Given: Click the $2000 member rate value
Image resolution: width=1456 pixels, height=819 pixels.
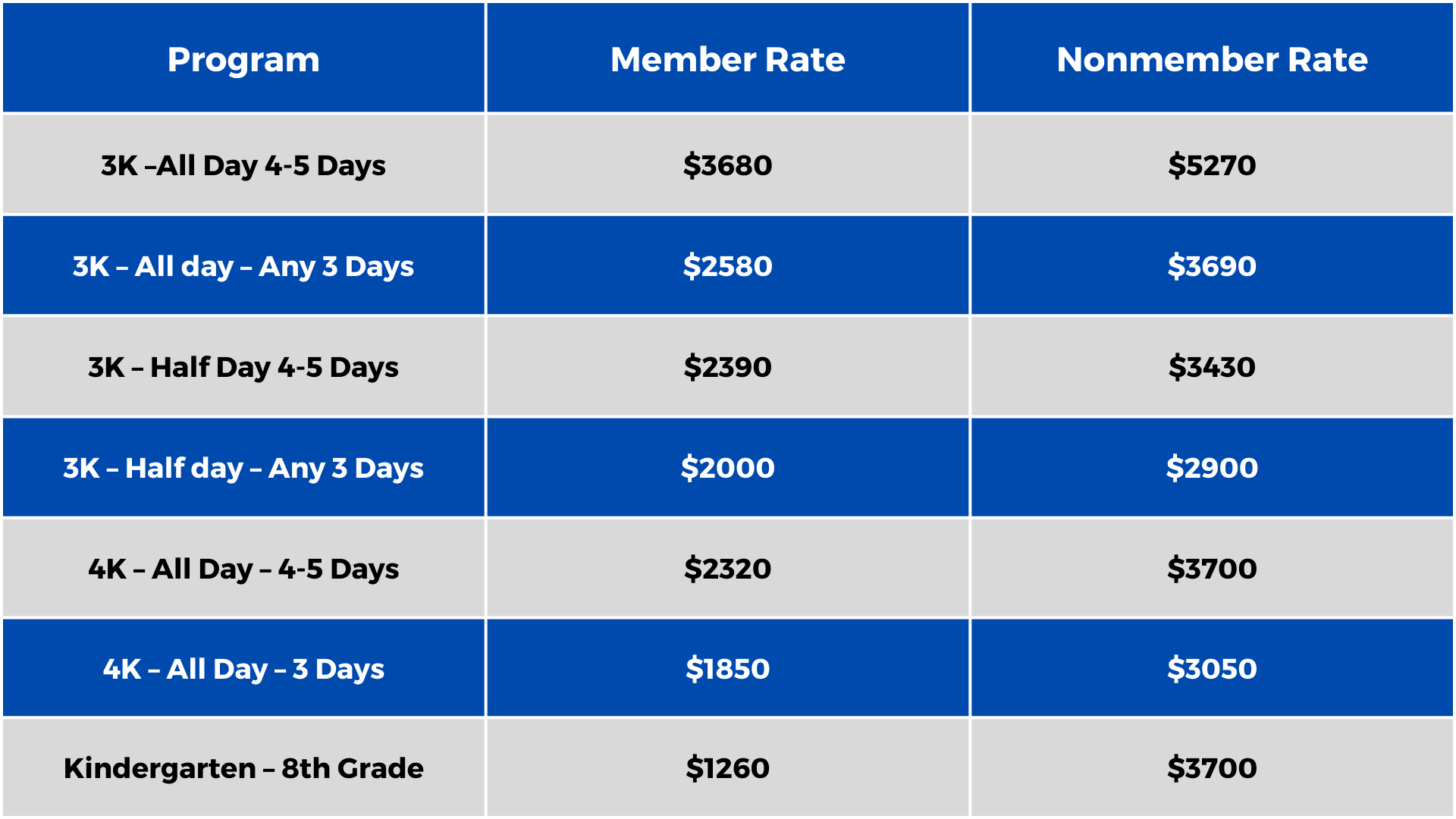Looking at the screenshot, I should [x=727, y=468].
